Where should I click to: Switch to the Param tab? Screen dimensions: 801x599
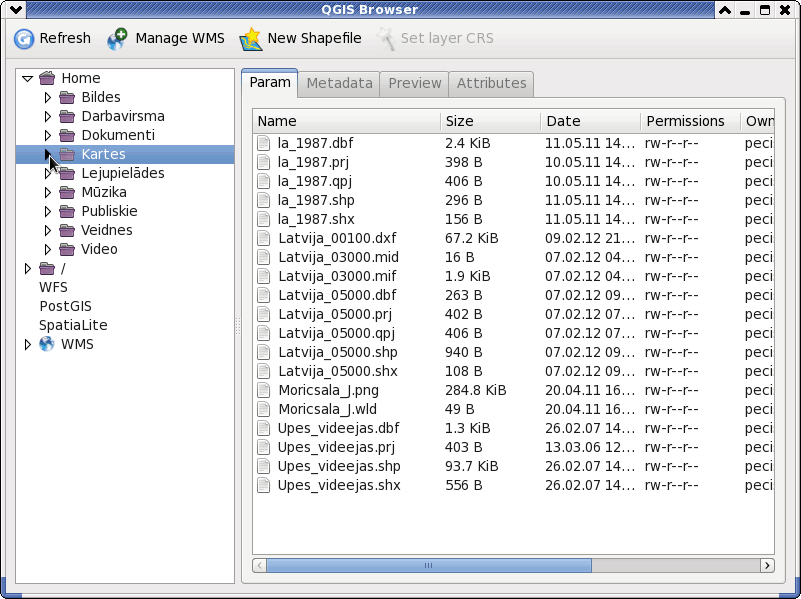(x=270, y=83)
